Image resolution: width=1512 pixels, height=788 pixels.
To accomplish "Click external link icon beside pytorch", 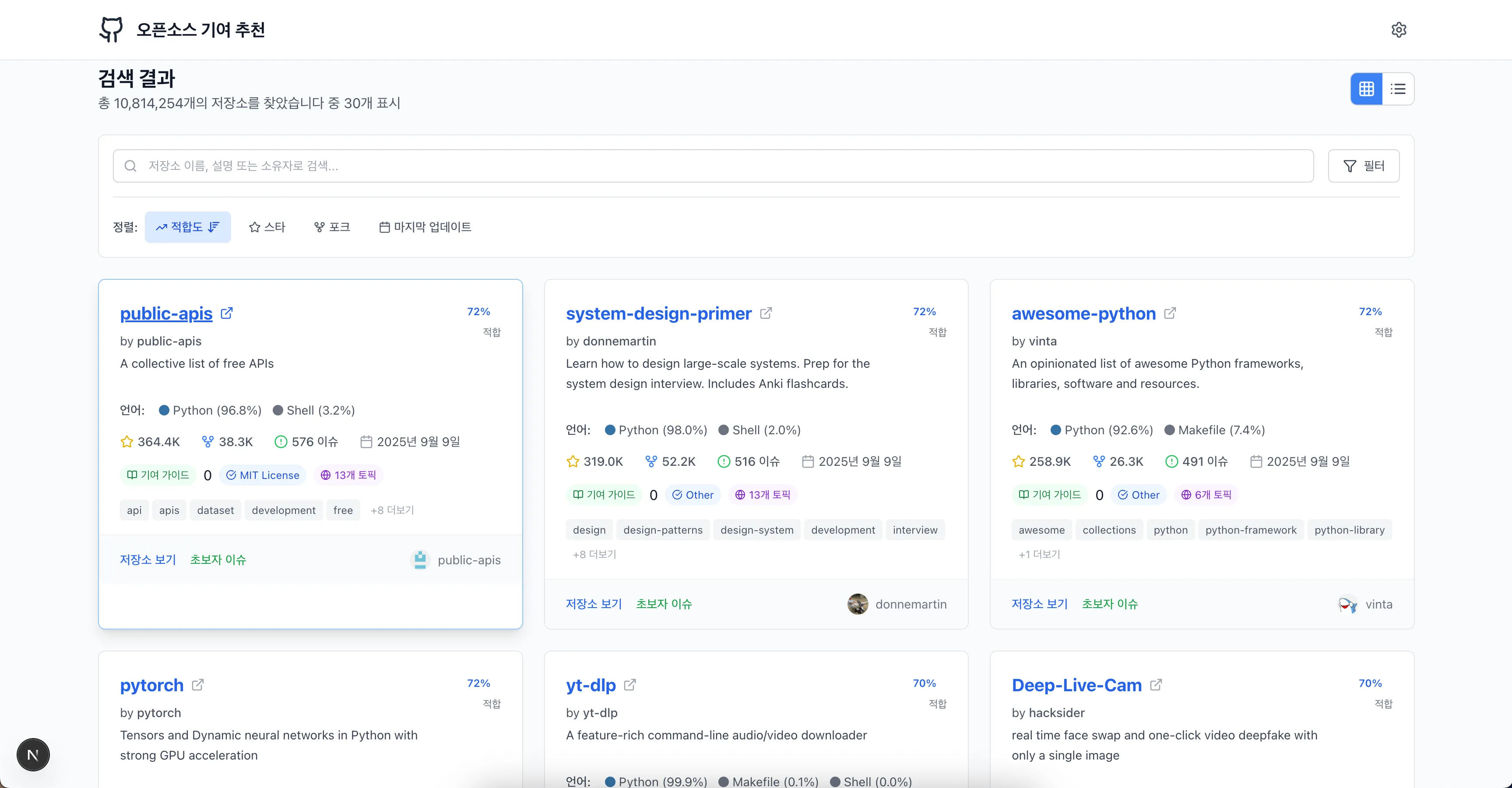I will [198, 685].
